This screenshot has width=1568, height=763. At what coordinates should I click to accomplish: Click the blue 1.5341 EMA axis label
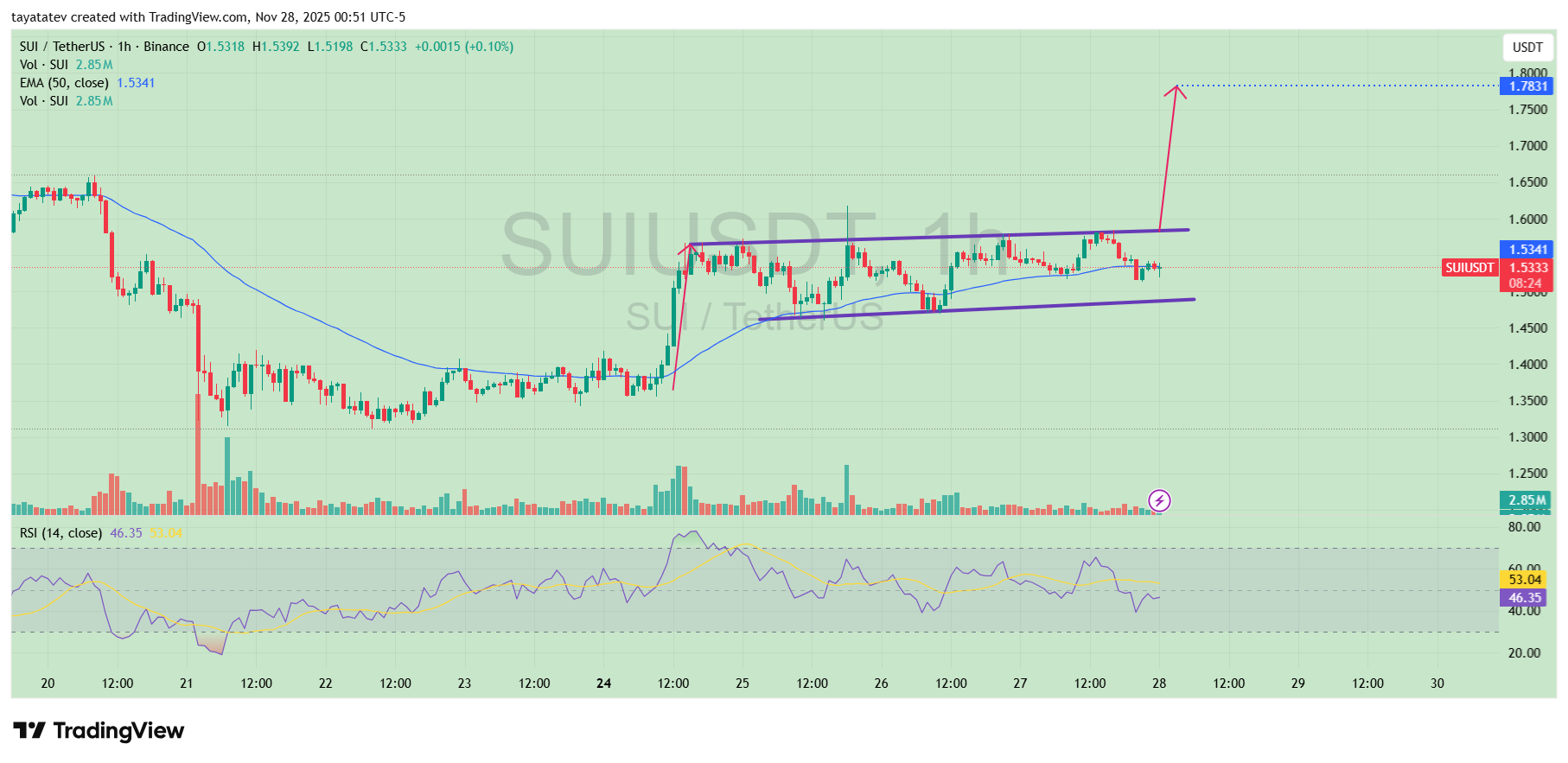(1527, 250)
